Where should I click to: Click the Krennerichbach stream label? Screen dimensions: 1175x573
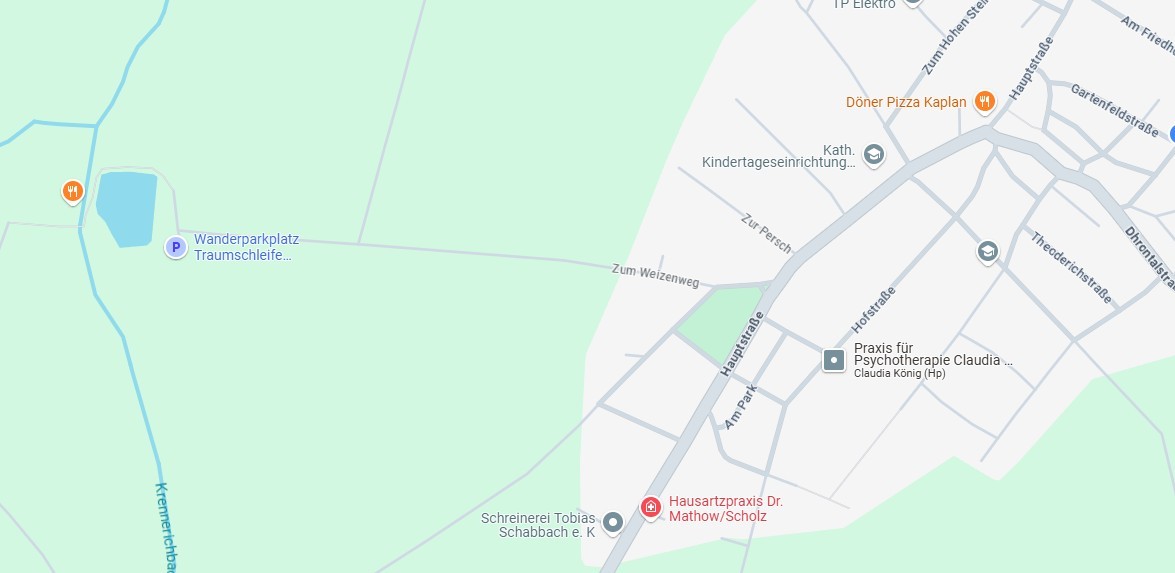166,527
